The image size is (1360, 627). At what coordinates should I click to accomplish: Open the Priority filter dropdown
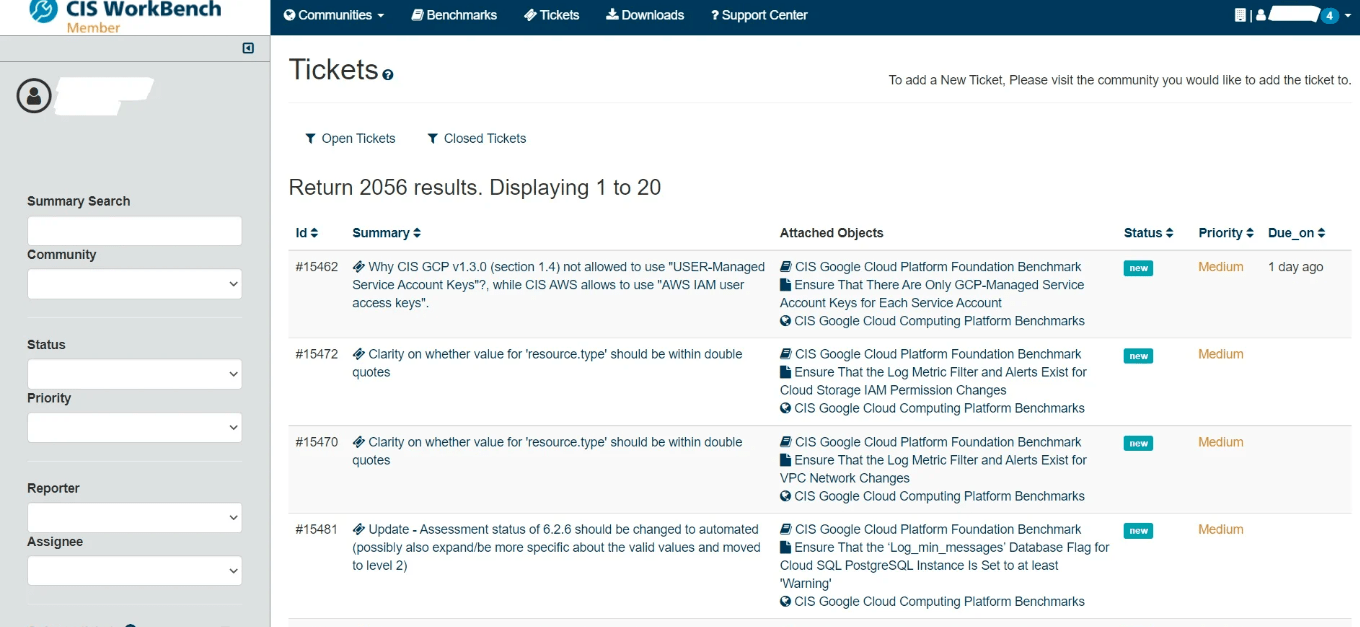tap(134, 427)
